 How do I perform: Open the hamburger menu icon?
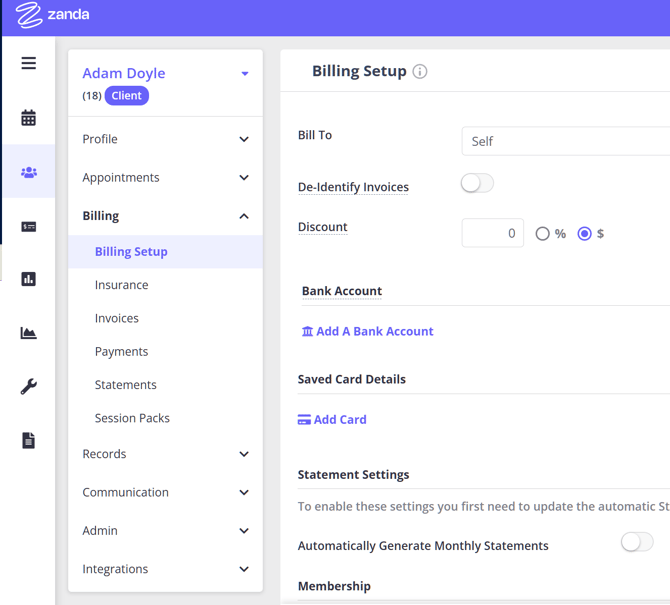[28, 63]
